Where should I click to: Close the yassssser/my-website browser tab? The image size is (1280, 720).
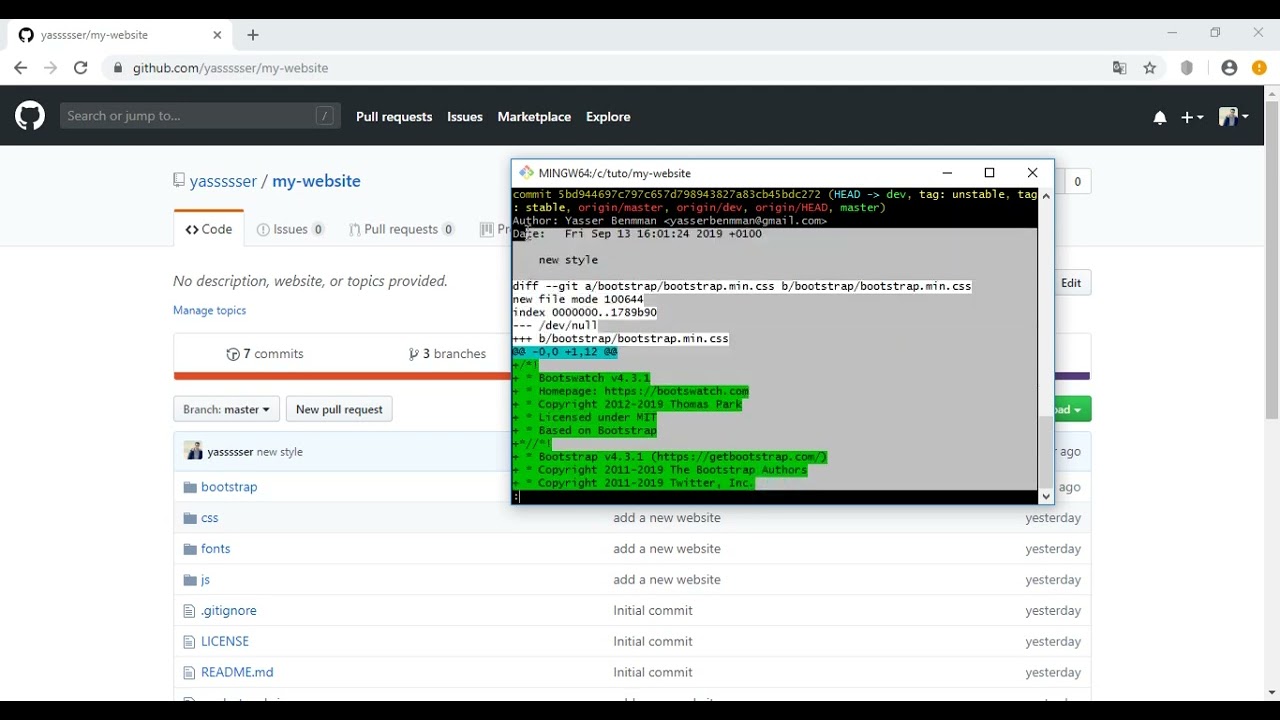click(x=217, y=35)
